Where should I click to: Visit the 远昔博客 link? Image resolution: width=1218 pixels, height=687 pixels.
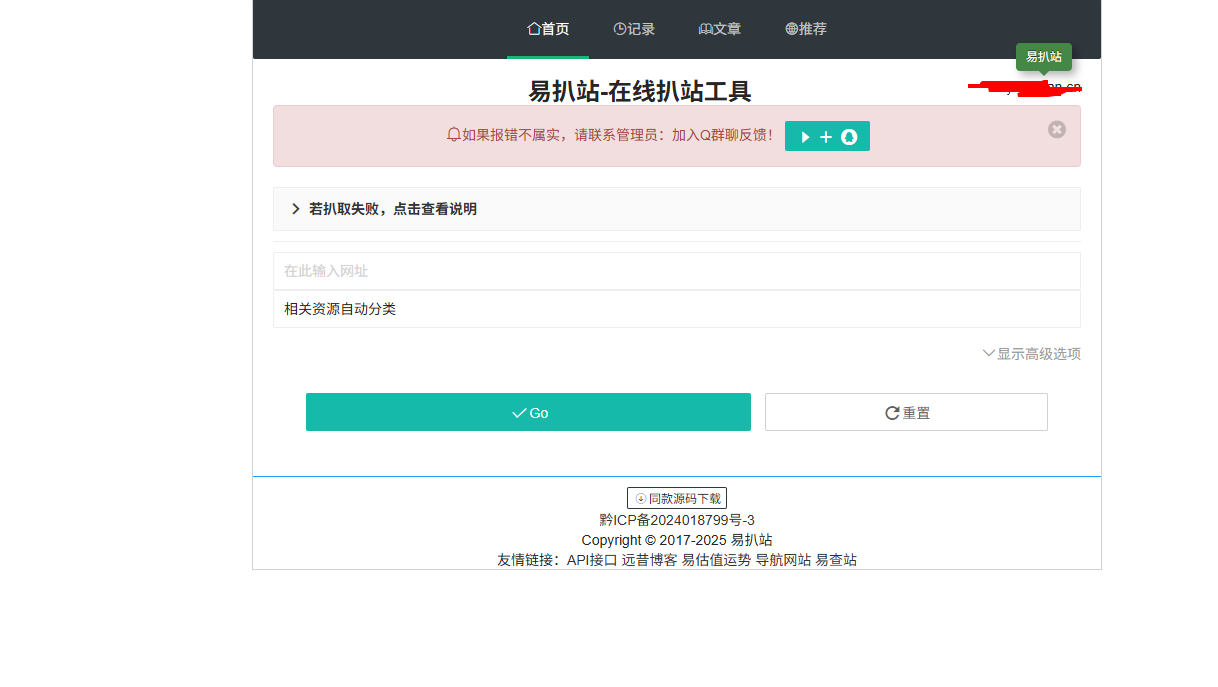click(x=649, y=560)
